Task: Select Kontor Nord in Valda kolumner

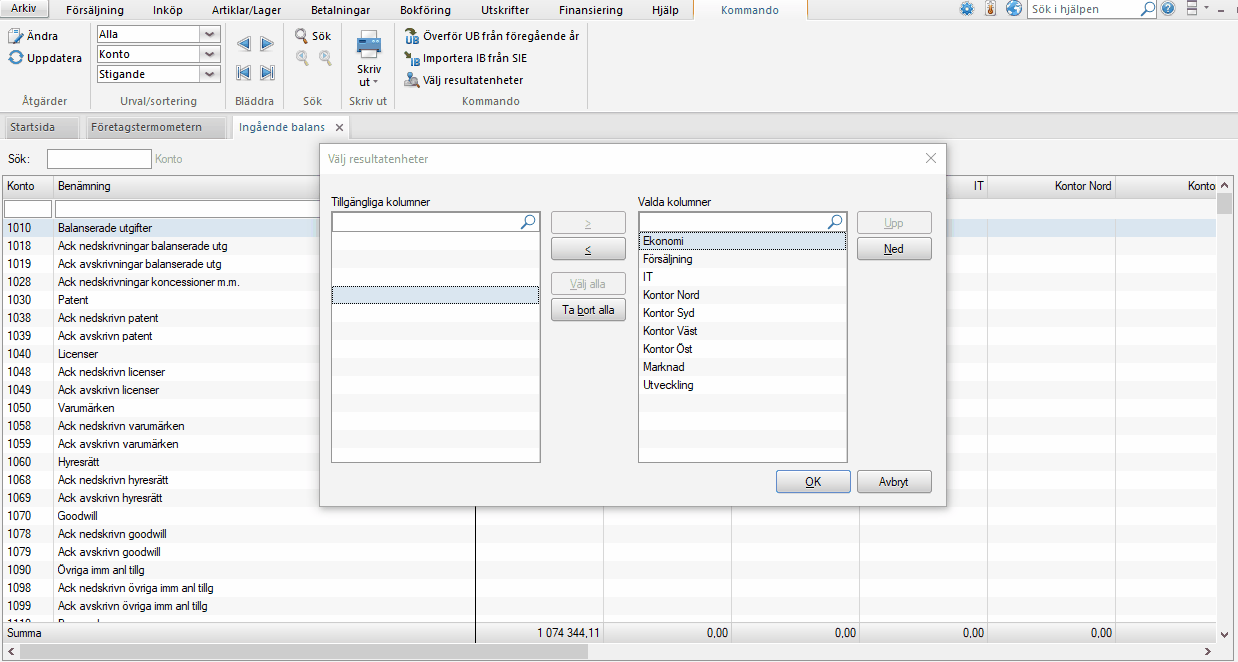Action: click(x=742, y=295)
